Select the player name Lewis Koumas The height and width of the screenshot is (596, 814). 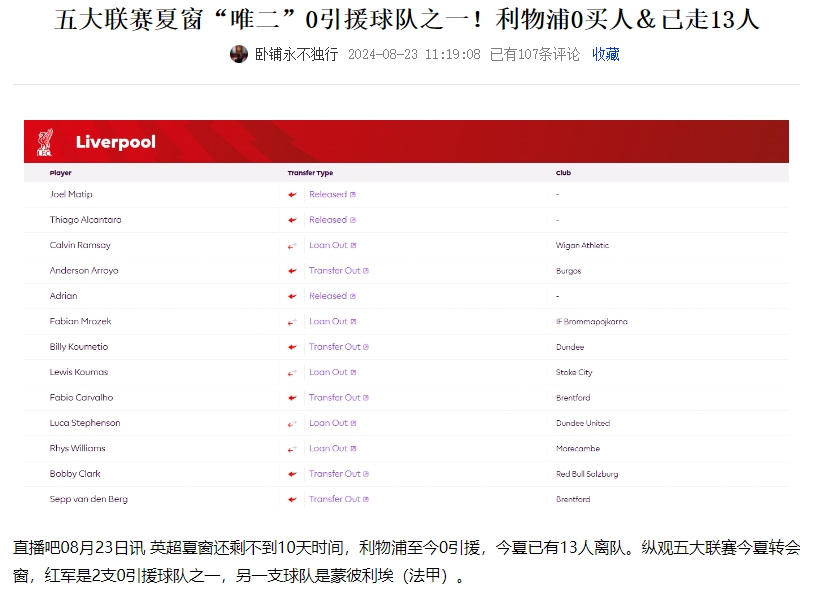(x=79, y=372)
